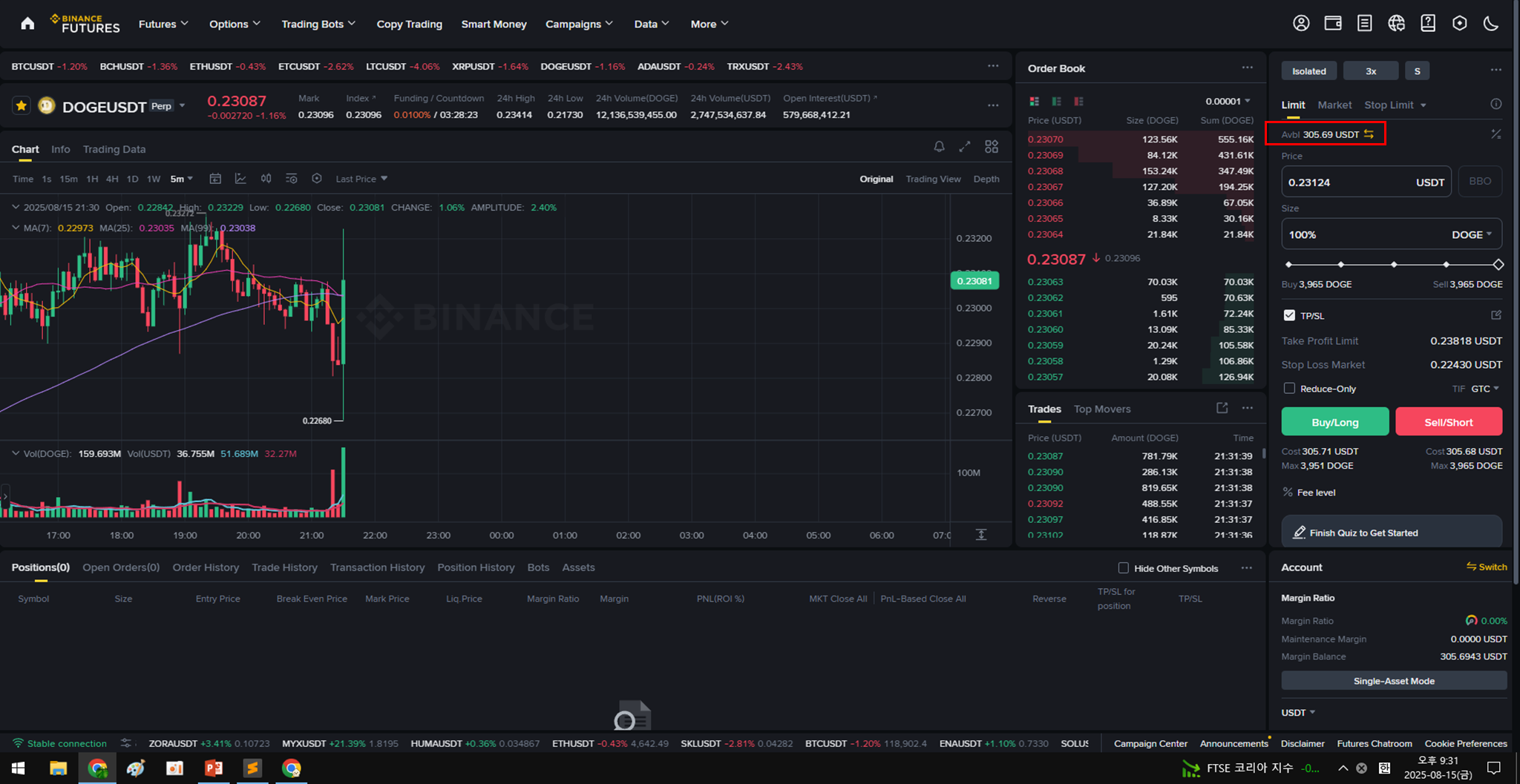The height and width of the screenshot is (784, 1520).
Task: Switch to Trading View chart
Action: pyautogui.click(x=933, y=179)
